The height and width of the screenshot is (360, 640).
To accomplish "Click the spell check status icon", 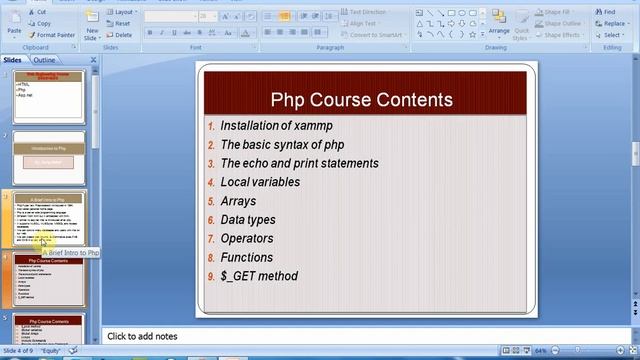I will click(73, 351).
